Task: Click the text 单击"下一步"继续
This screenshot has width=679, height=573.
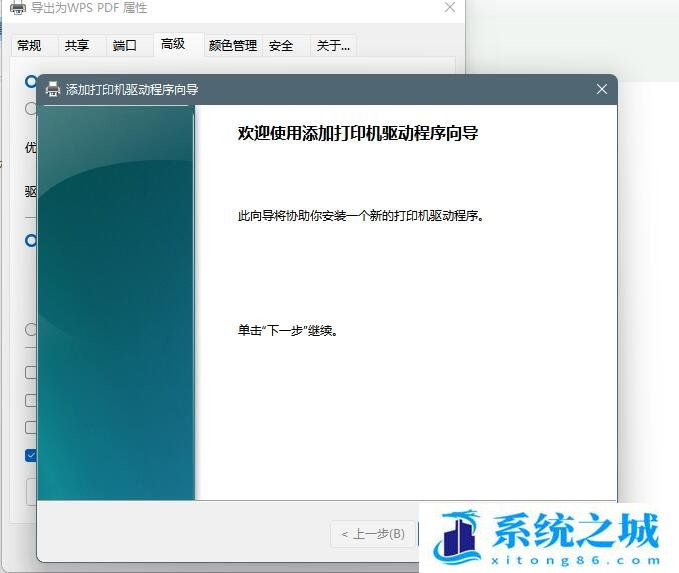Action: (288, 330)
